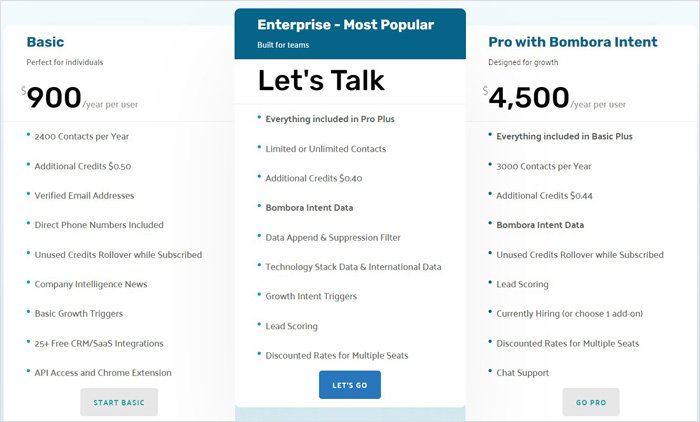Click the $900 per year price

coord(80,97)
